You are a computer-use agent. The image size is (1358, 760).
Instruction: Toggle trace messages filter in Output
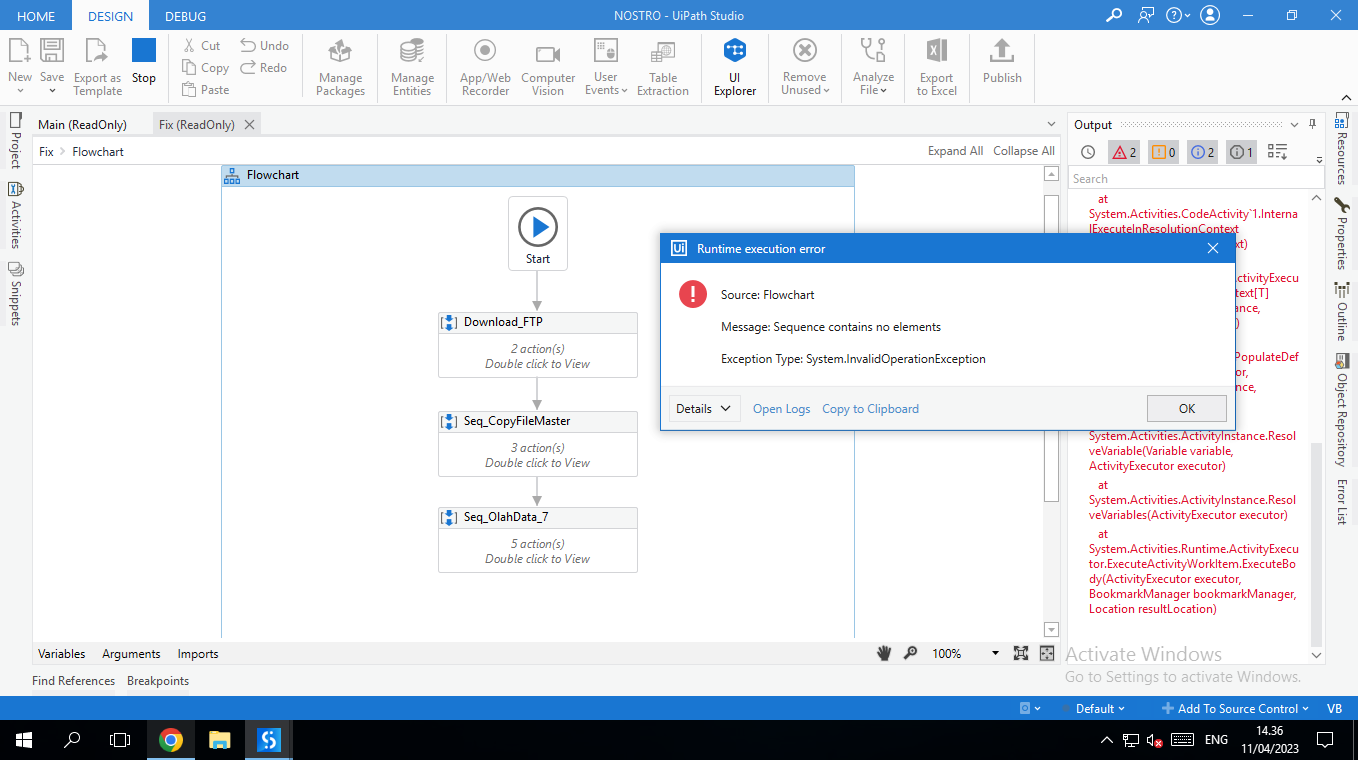(1241, 152)
